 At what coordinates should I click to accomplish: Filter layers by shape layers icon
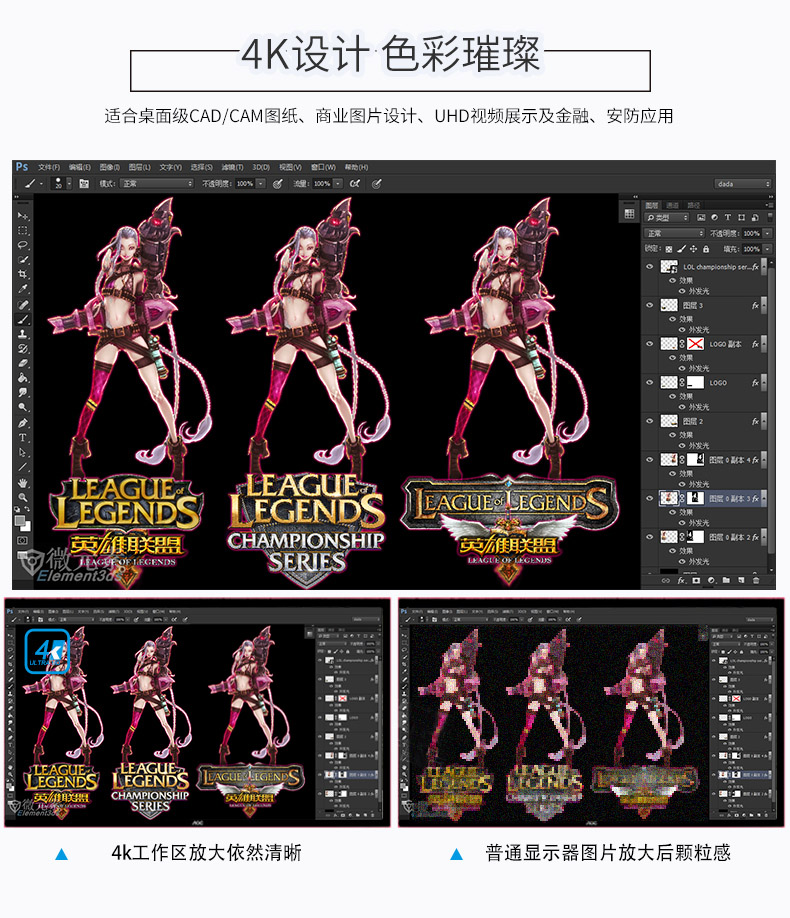[x=741, y=217]
